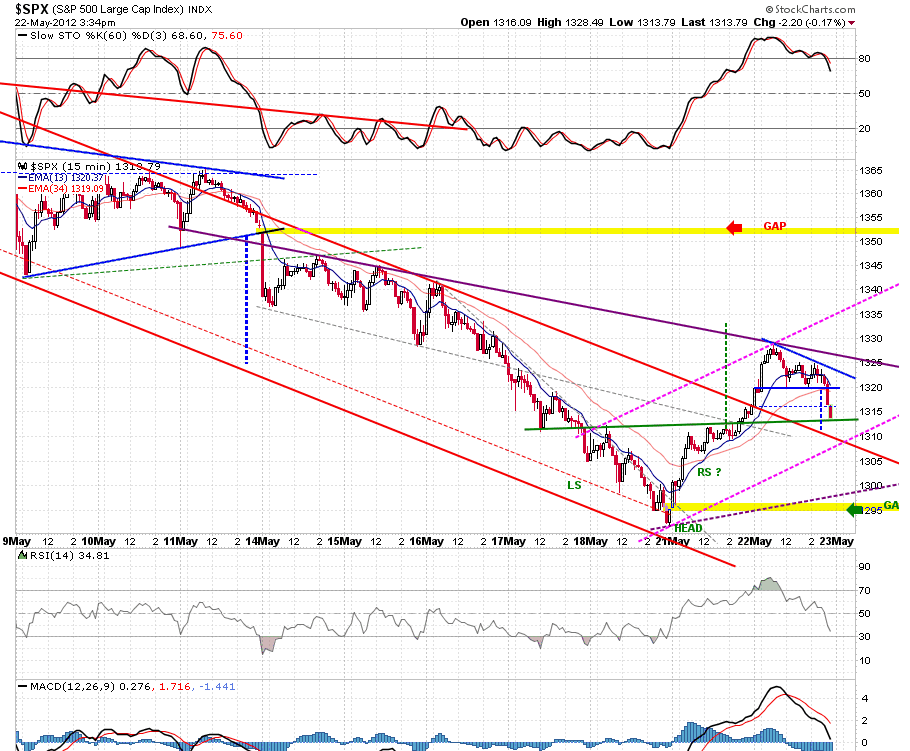Click the $SPX ticker symbol title
The height and width of the screenshot is (751, 910).
pyautogui.click(x=31, y=9)
